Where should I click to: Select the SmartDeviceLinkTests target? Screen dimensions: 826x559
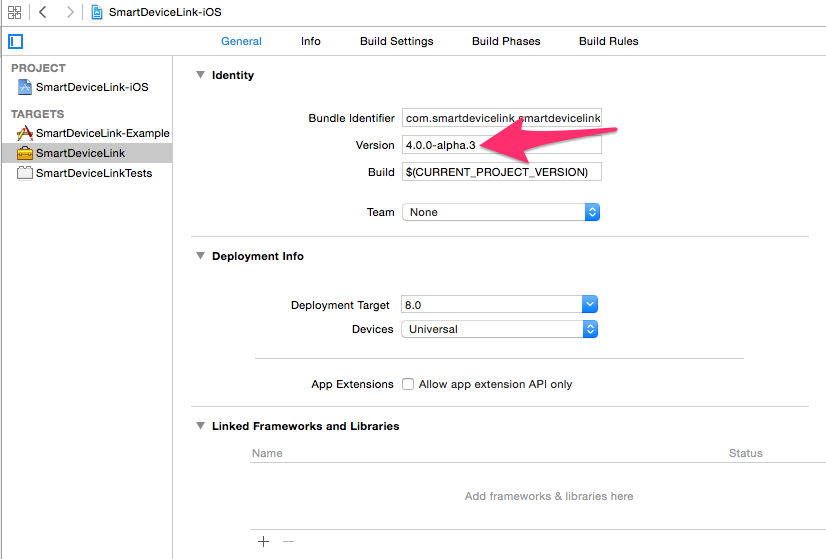point(87,173)
